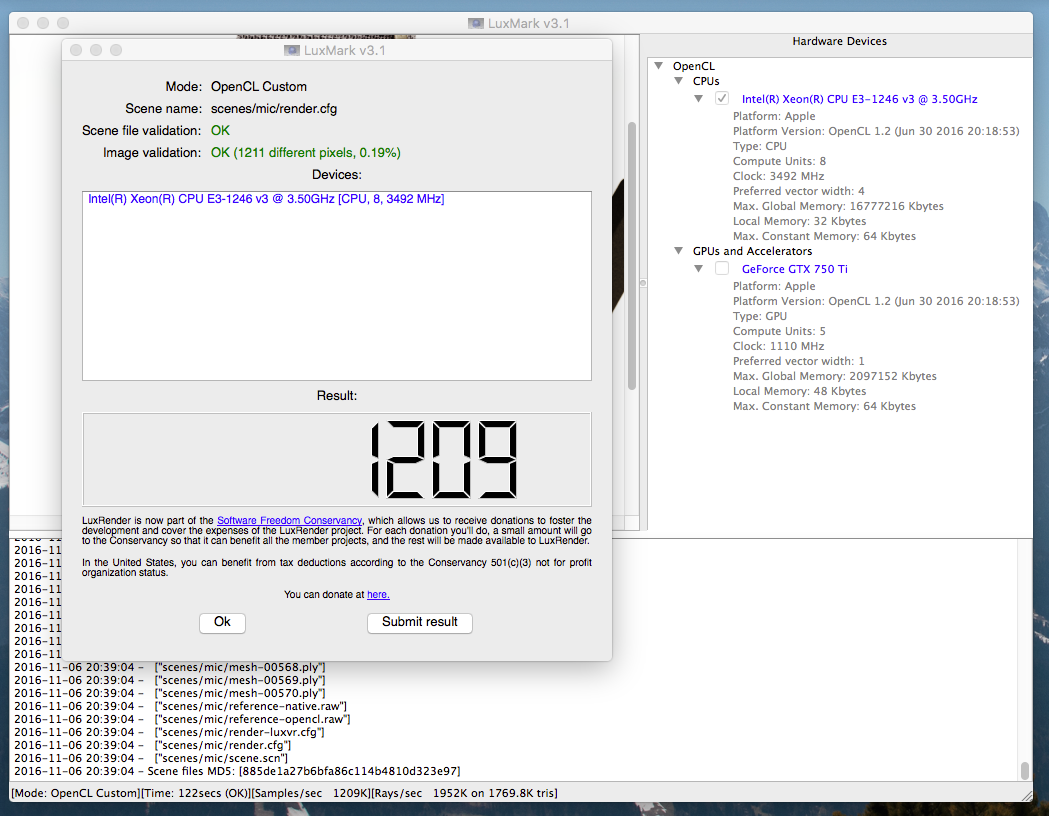Click the Ok button in result dialog
The height and width of the screenshot is (816, 1049).
[x=222, y=622]
